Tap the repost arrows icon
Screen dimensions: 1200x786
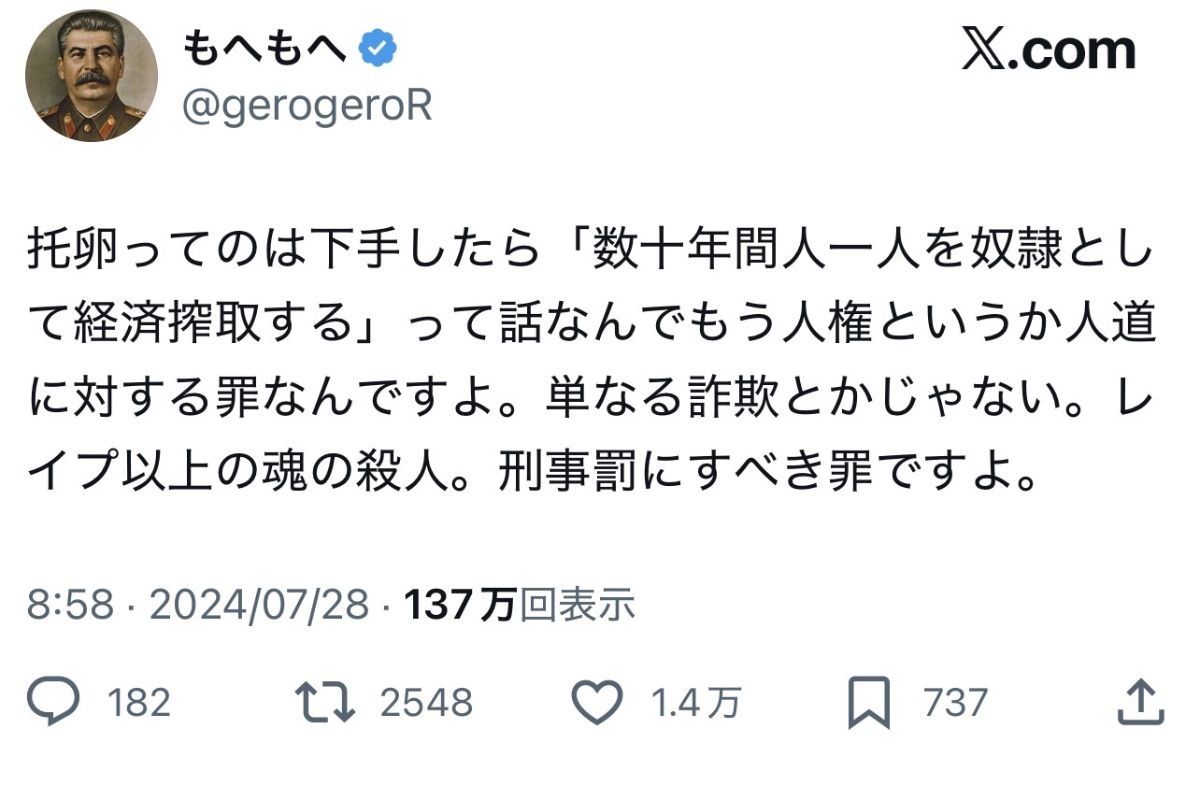[329, 703]
